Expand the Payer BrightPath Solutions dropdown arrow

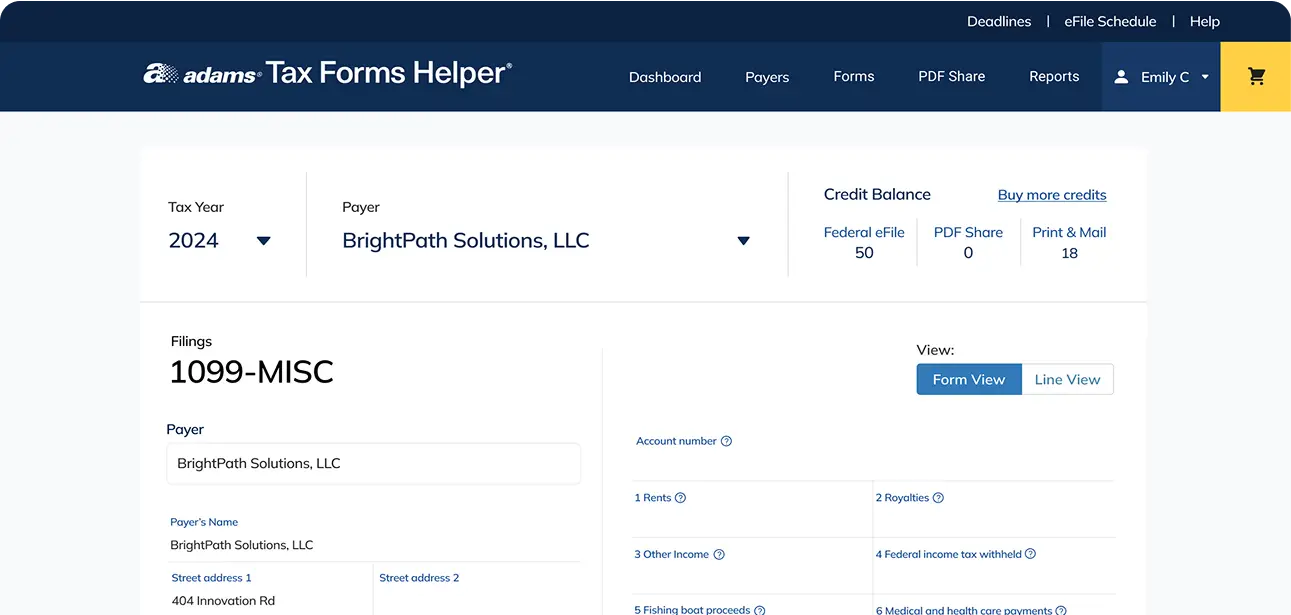743,241
